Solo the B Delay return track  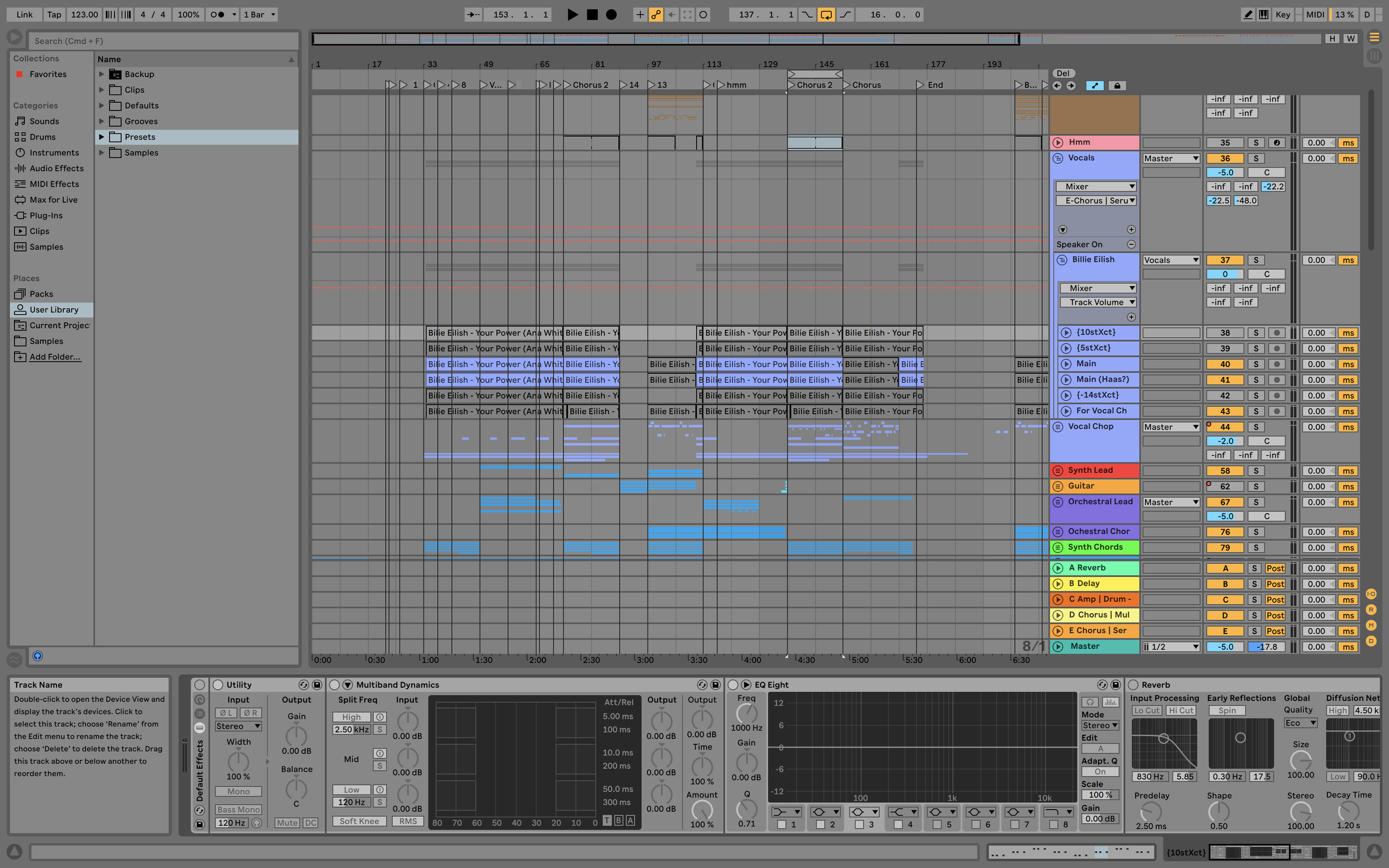pyautogui.click(x=1255, y=584)
